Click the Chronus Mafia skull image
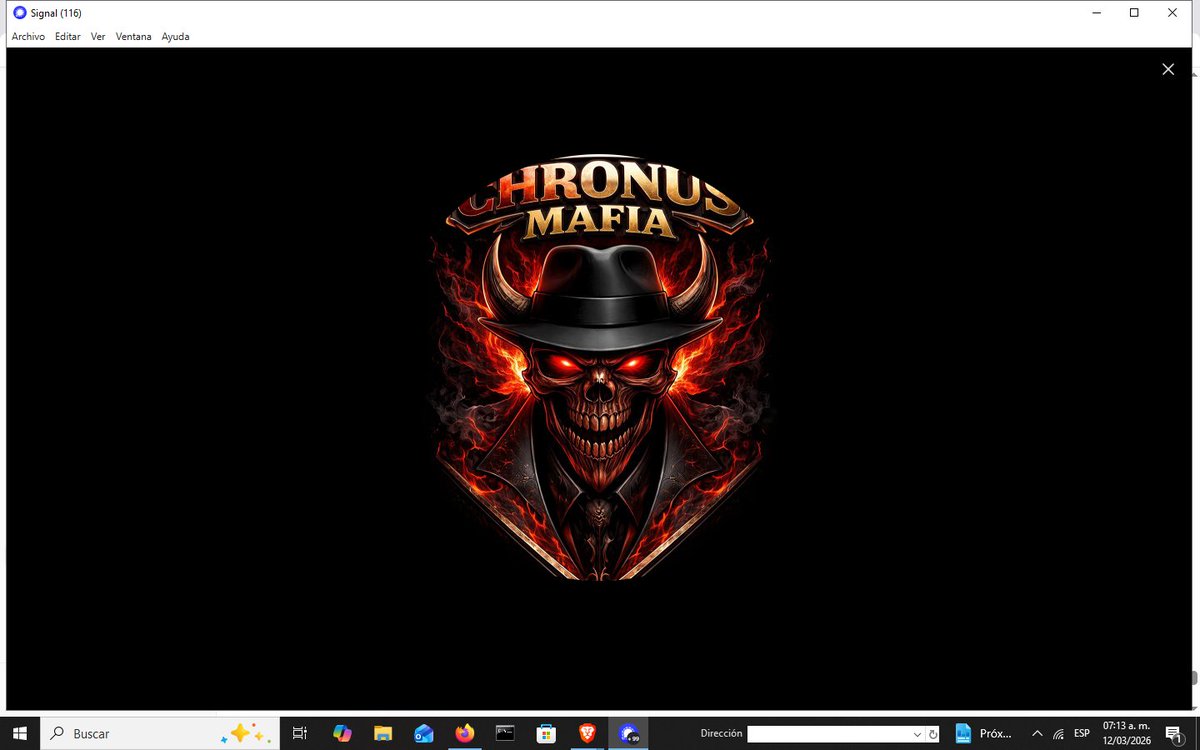Image resolution: width=1200 pixels, height=750 pixels. pos(600,368)
